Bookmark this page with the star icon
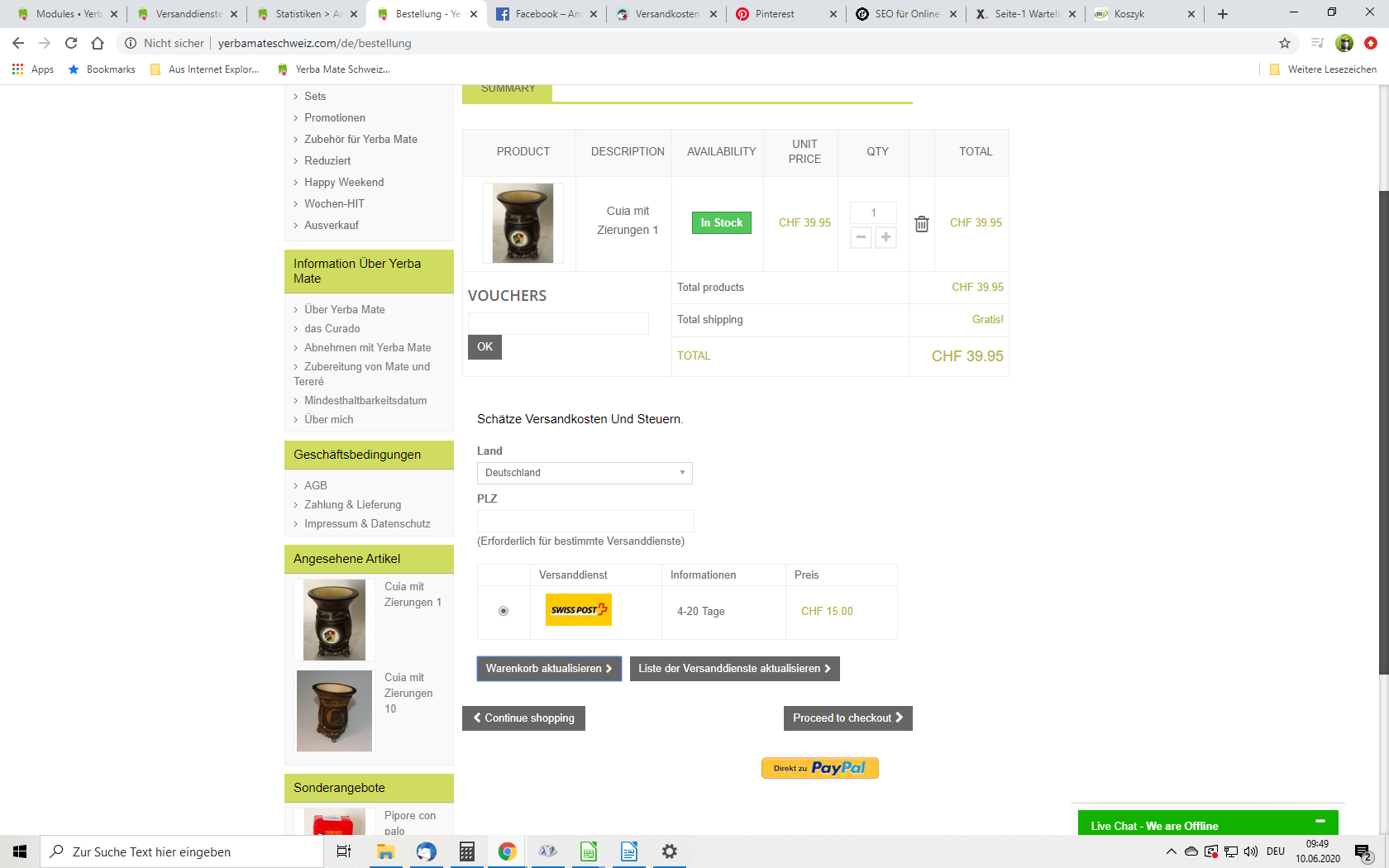The width and height of the screenshot is (1389, 868). click(1285, 43)
